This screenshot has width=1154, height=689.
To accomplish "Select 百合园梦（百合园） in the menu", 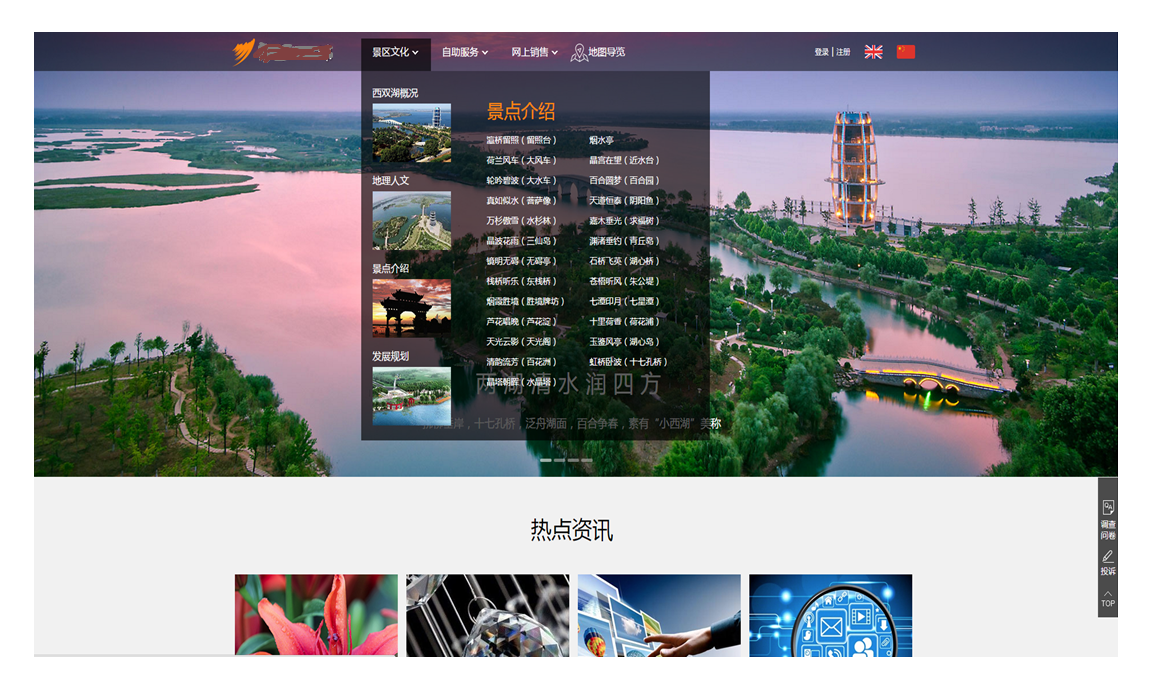I will click(625, 180).
